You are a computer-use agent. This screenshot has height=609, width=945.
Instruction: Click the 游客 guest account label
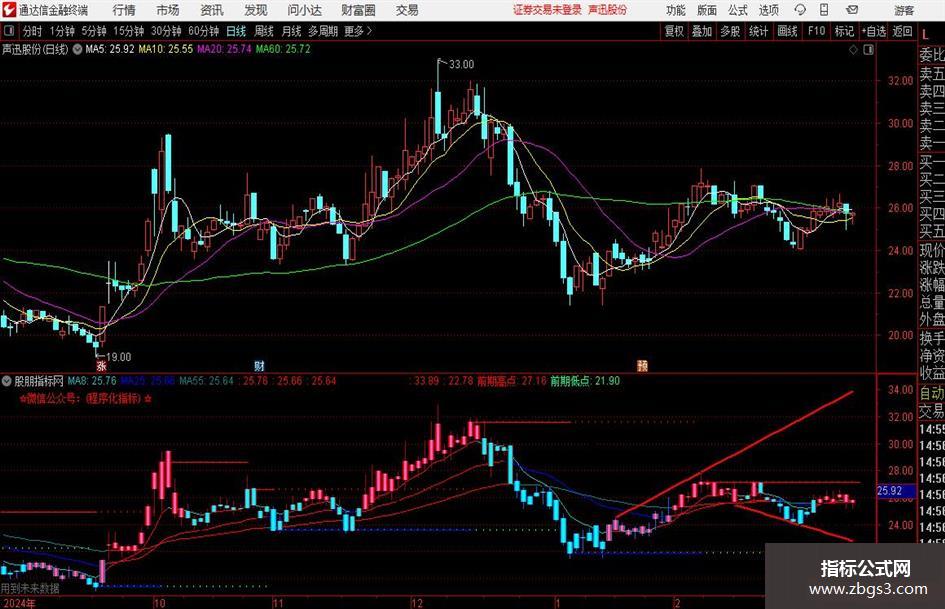904,10
